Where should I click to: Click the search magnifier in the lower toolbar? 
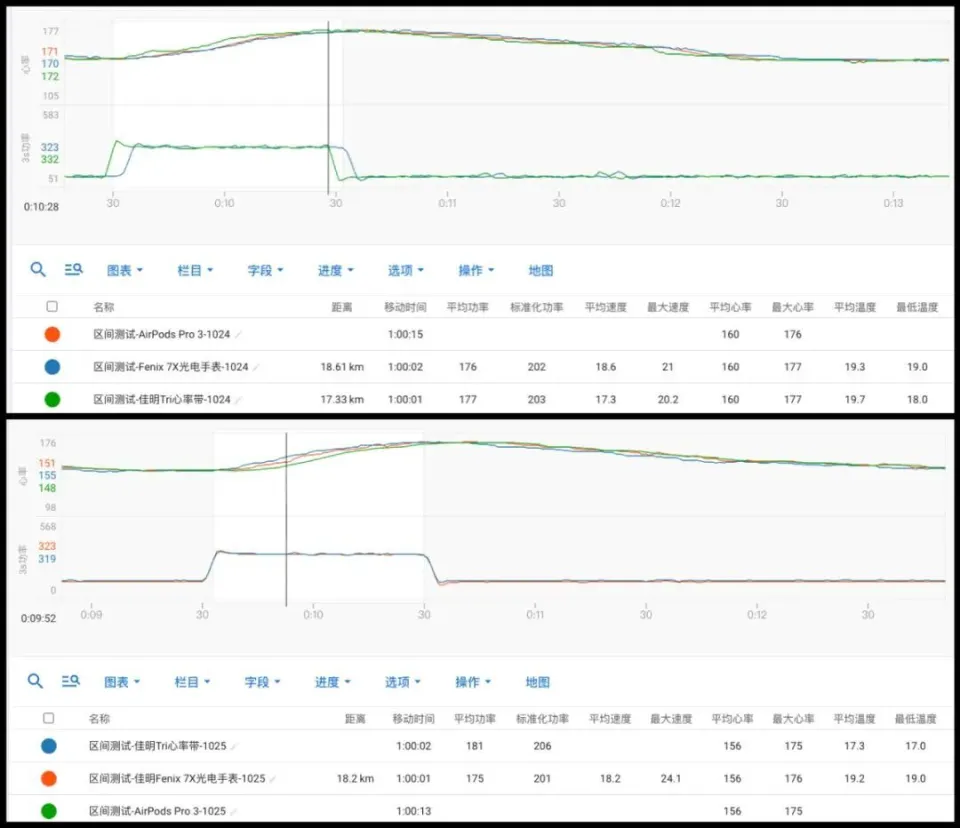pyautogui.click(x=35, y=681)
